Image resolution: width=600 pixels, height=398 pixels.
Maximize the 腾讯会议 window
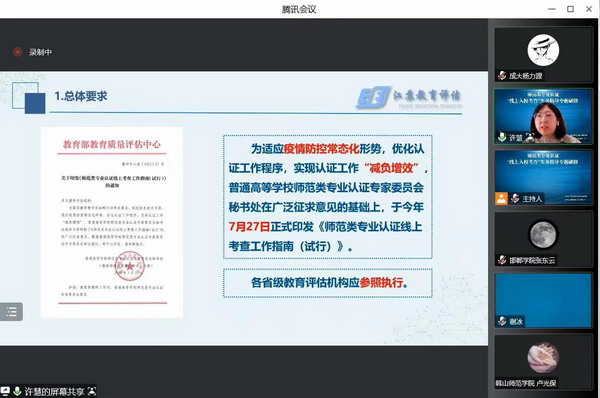[x=570, y=9]
